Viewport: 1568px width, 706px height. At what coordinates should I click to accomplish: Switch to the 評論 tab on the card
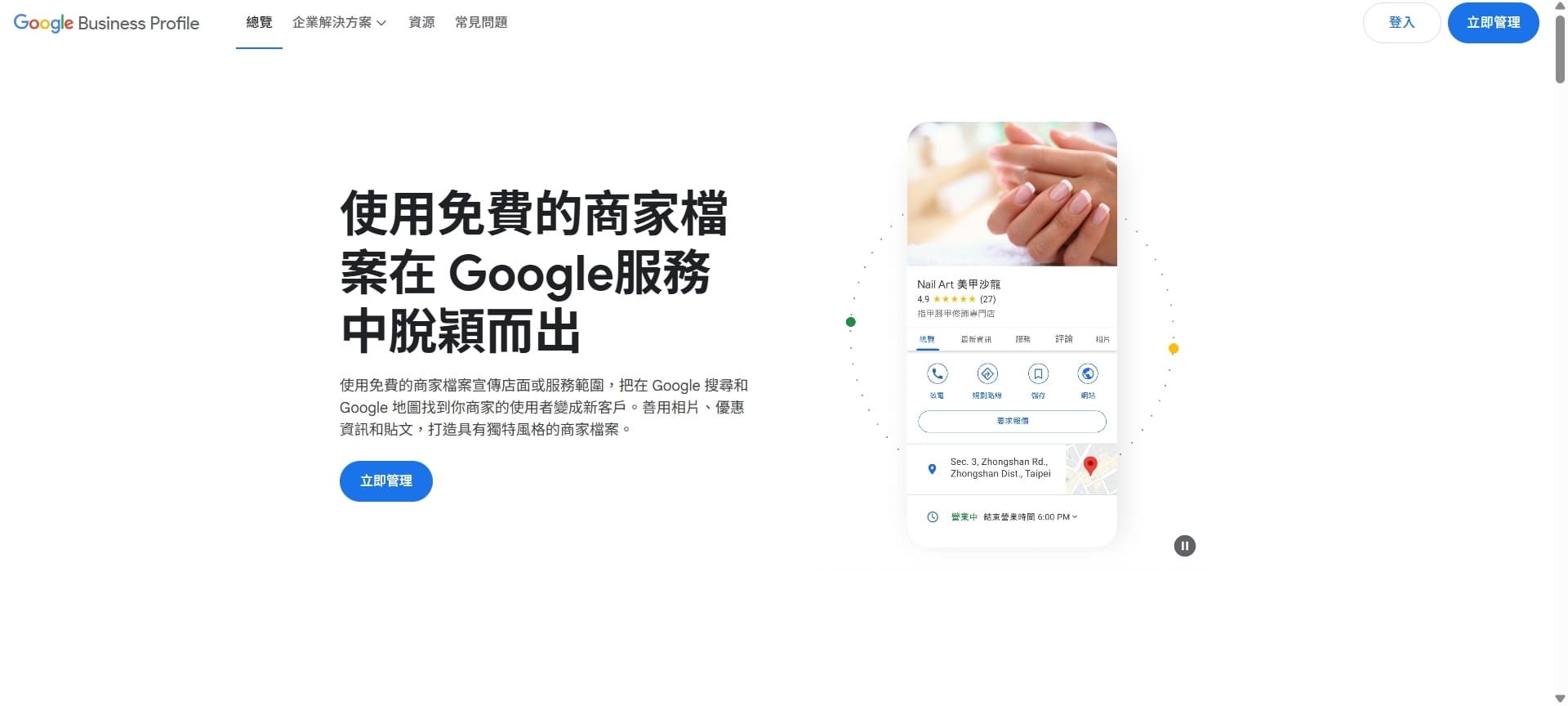tap(1063, 339)
